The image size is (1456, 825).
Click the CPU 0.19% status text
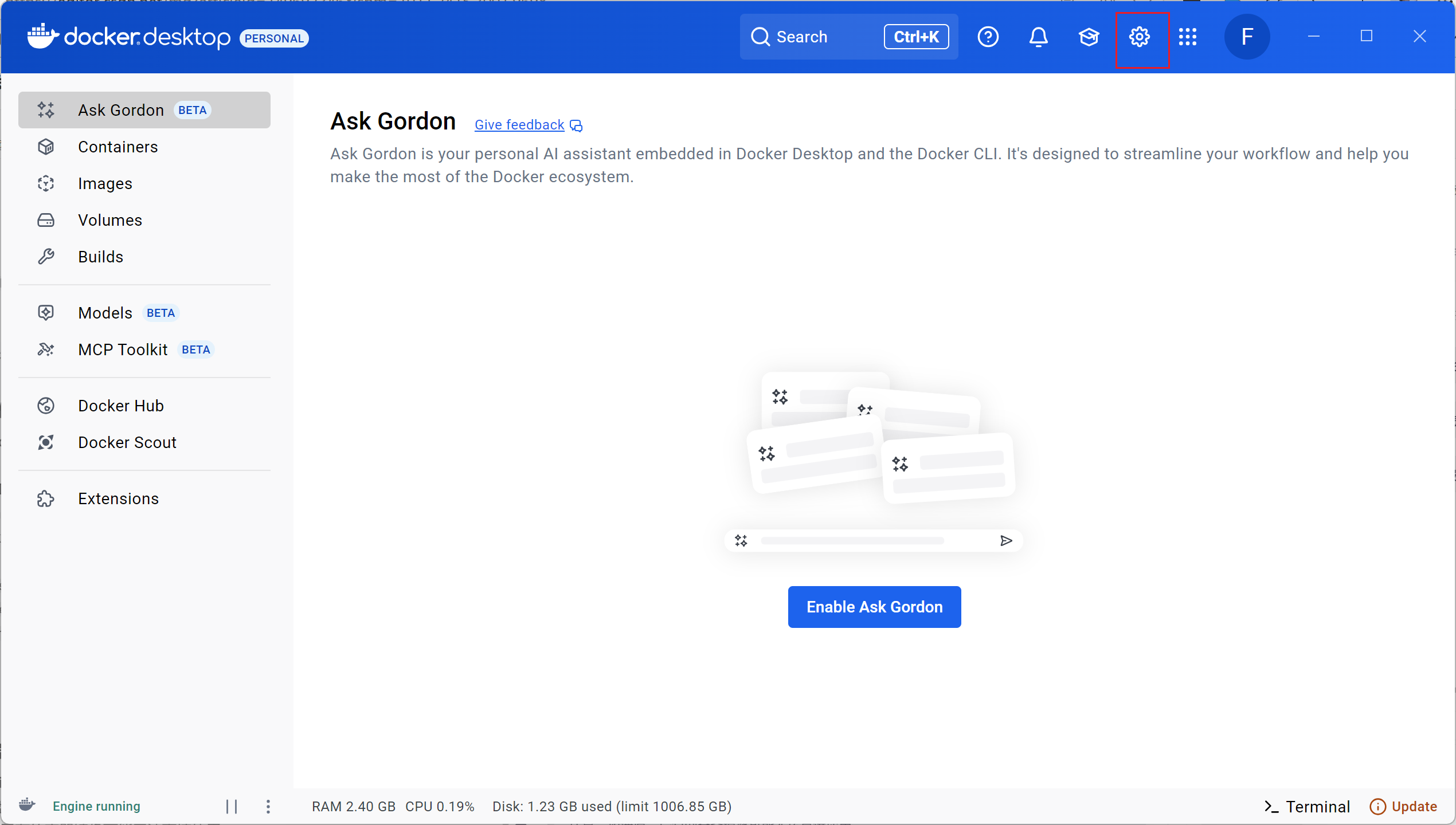click(x=440, y=807)
